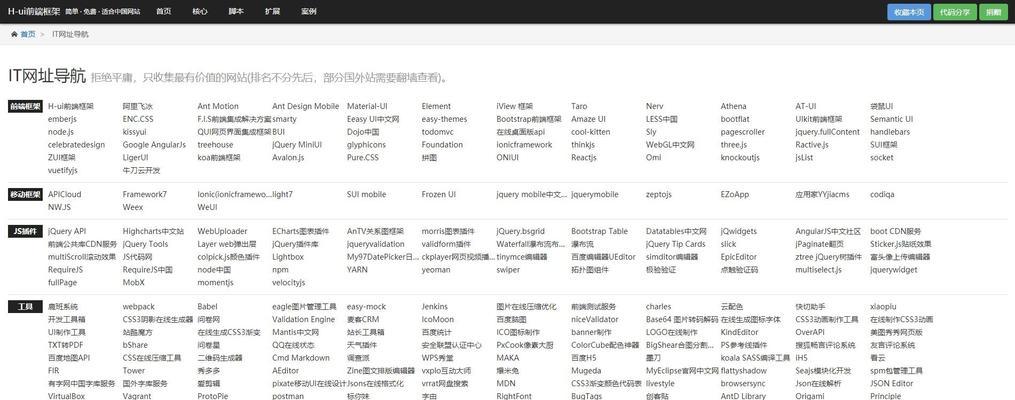
Task: Visit the RequireJS中国 link
Action: [x=148, y=269]
